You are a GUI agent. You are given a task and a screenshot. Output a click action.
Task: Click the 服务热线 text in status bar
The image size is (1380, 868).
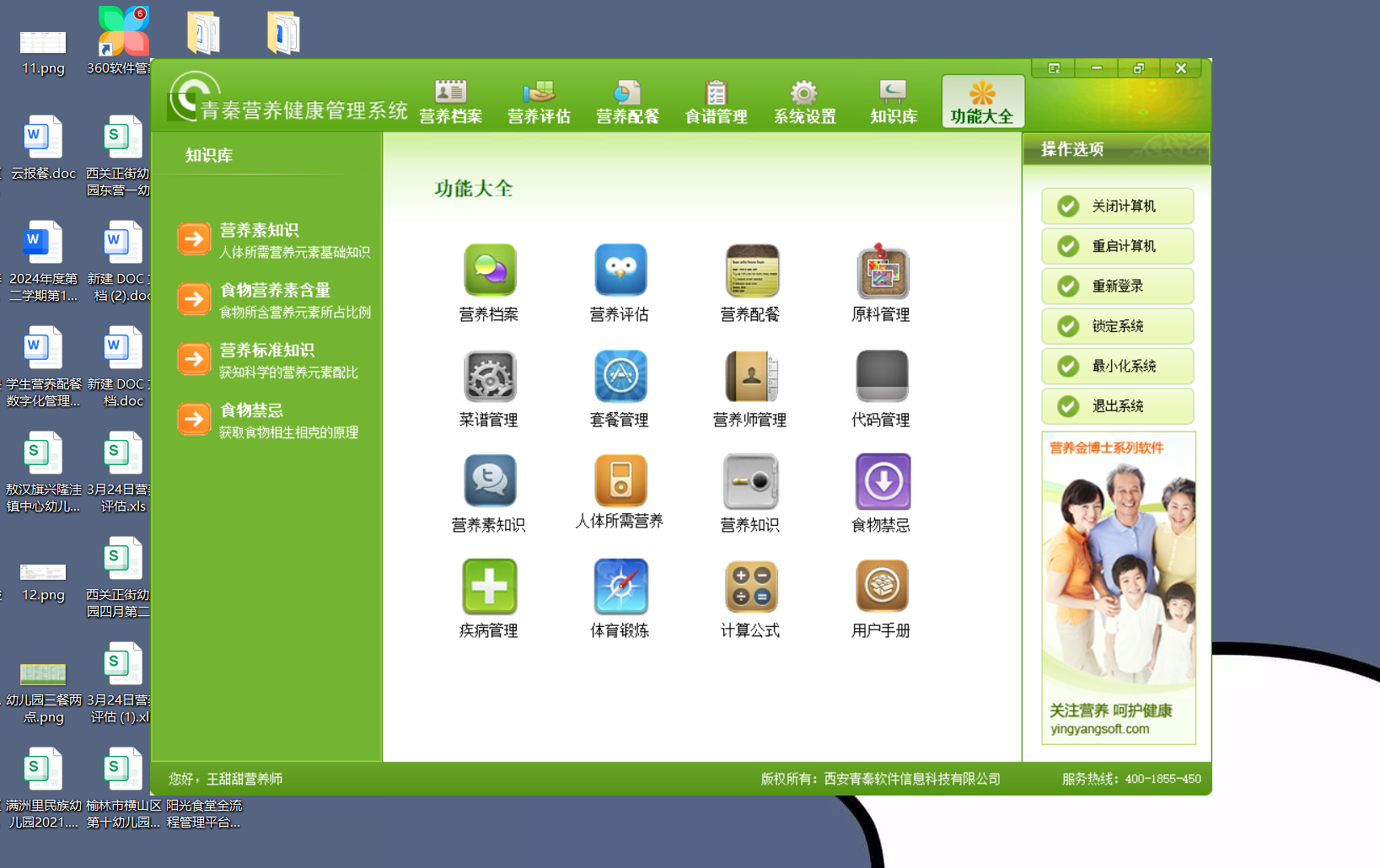(x=1131, y=779)
